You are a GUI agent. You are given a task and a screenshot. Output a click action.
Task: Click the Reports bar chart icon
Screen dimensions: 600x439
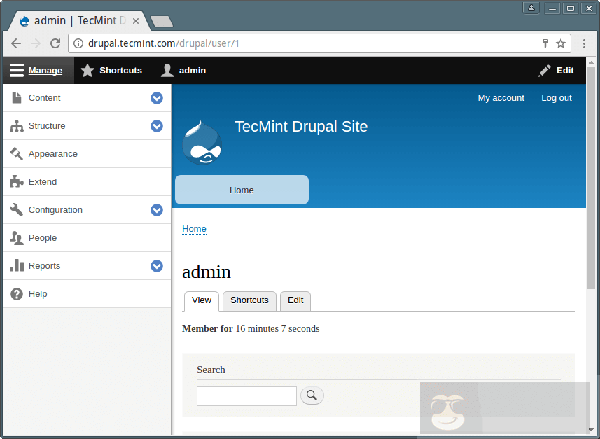[16, 265]
